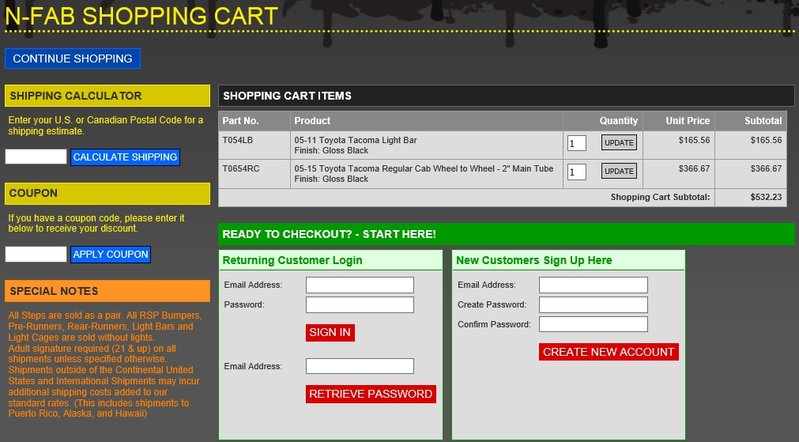Image resolution: width=799 pixels, height=442 pixels.
Task: Click '05-15 Toyota Tacoma Regular Cab' product name
Action: click(x=423, y=168)
